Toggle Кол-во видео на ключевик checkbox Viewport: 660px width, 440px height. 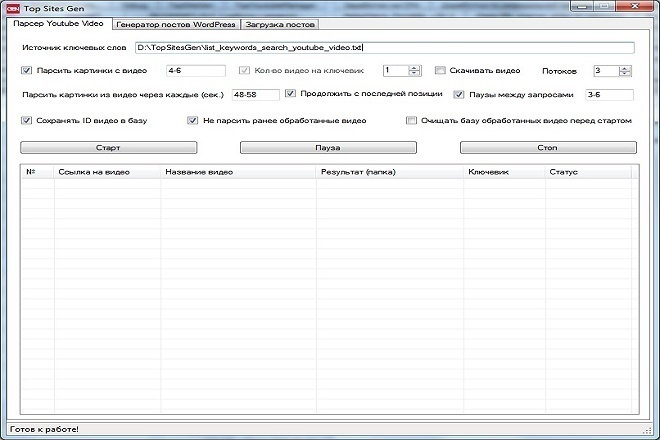[x=244, y=70]
